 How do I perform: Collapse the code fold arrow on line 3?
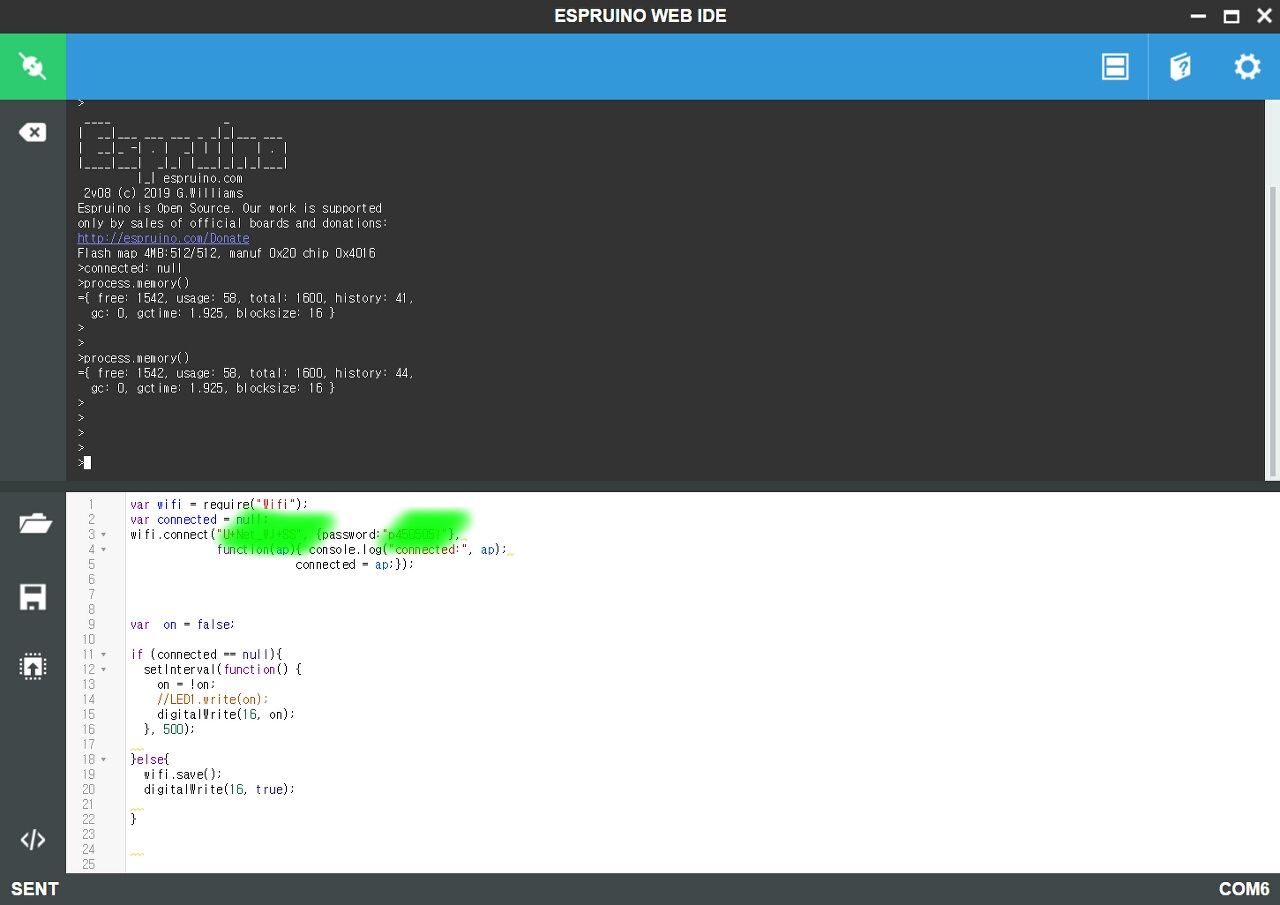point(103,535)
